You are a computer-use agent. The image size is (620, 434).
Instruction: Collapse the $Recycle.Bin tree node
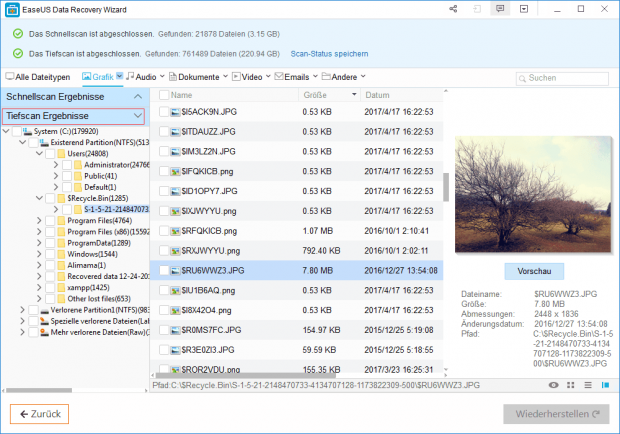(39, 198)
